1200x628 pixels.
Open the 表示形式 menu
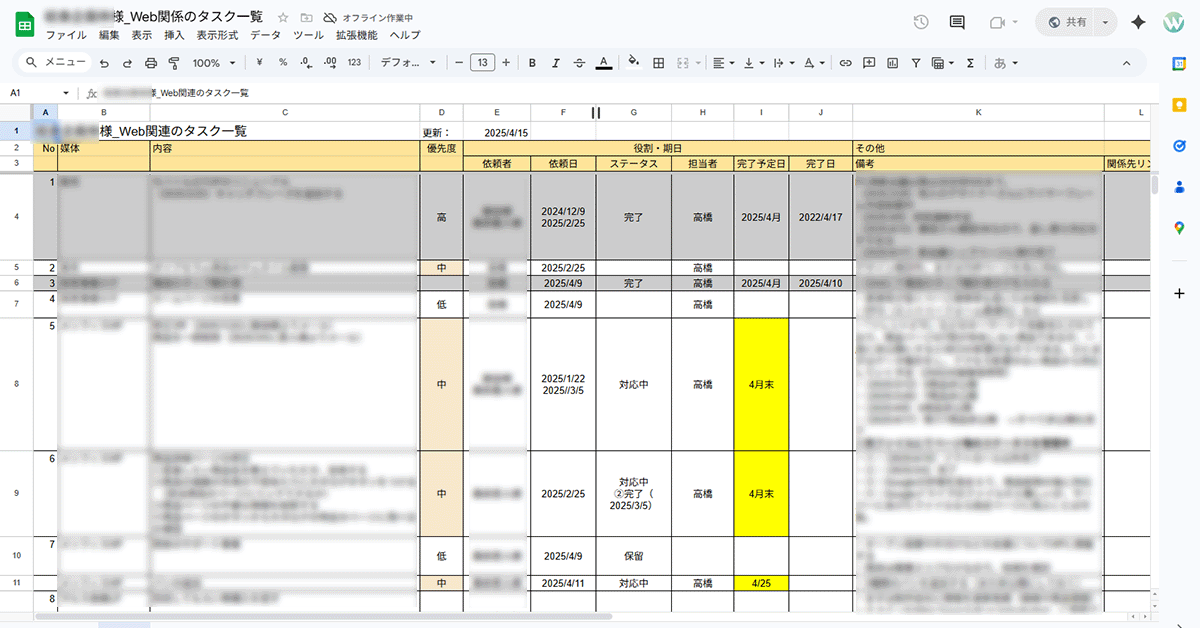tap(217, 35)
